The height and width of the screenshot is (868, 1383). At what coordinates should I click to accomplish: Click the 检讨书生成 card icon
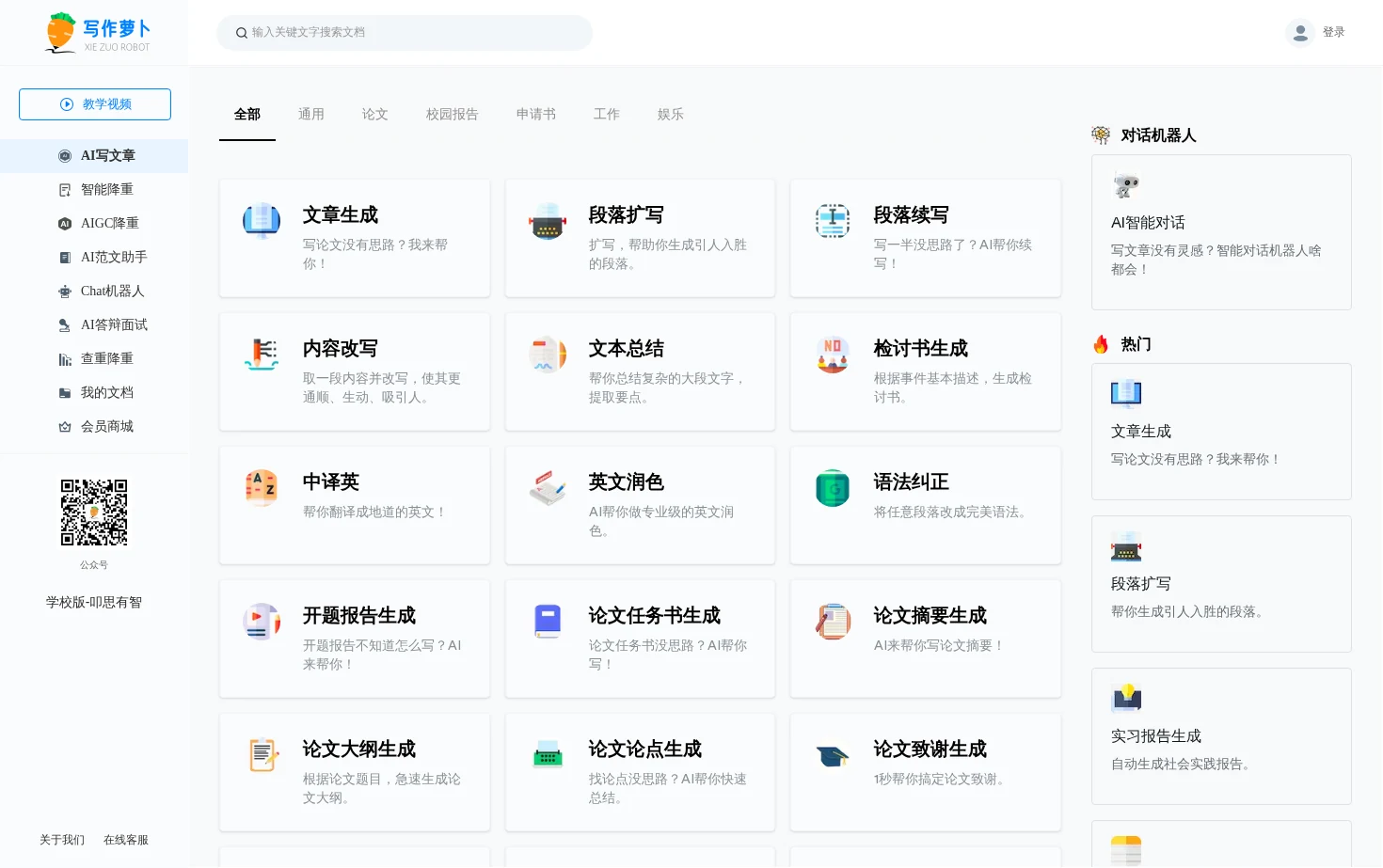833,355
